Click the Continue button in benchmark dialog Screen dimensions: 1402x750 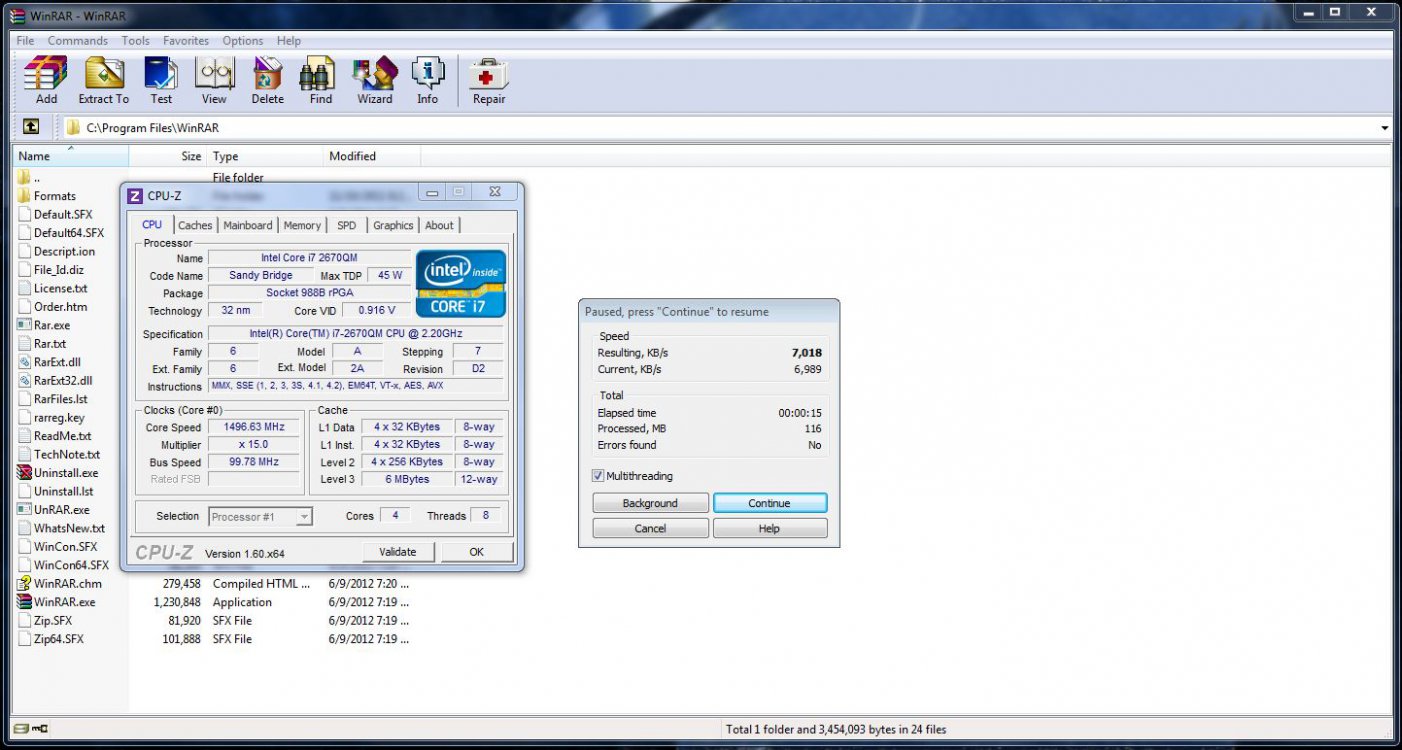point(770,503)
